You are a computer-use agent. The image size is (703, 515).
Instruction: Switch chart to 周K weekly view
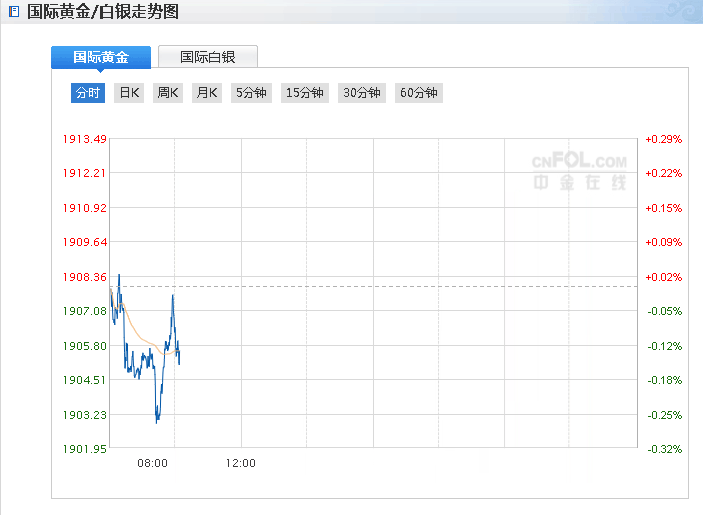coord(168,93)
